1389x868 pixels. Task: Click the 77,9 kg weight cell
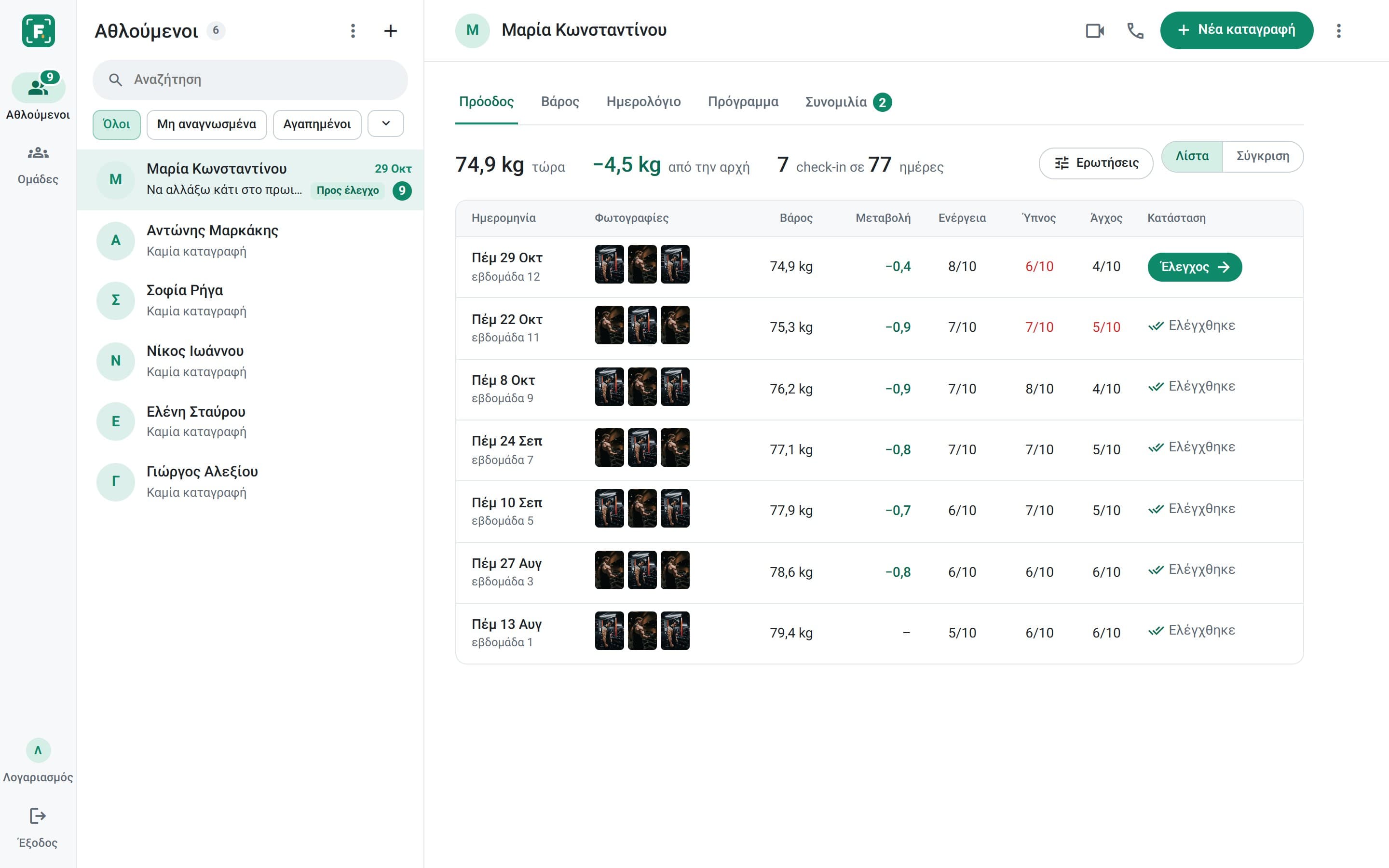click(x=791, y=510)
